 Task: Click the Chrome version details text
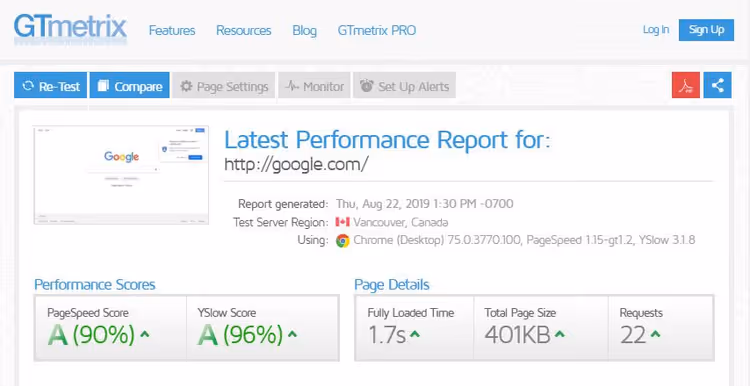click(524, 240)
